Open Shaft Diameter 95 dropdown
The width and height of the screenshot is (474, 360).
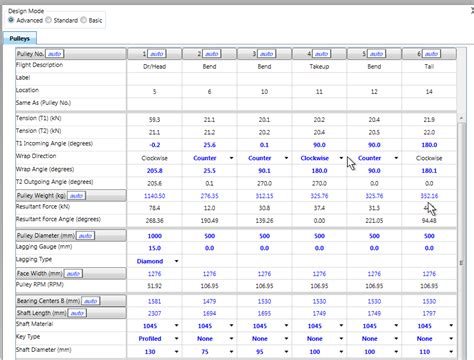click(x=286, y=351)
